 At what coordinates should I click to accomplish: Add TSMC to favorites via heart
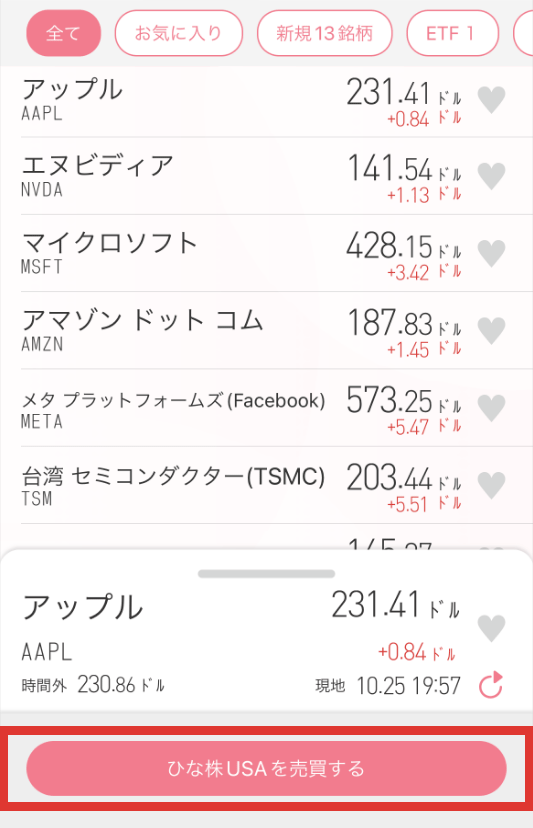491,485
